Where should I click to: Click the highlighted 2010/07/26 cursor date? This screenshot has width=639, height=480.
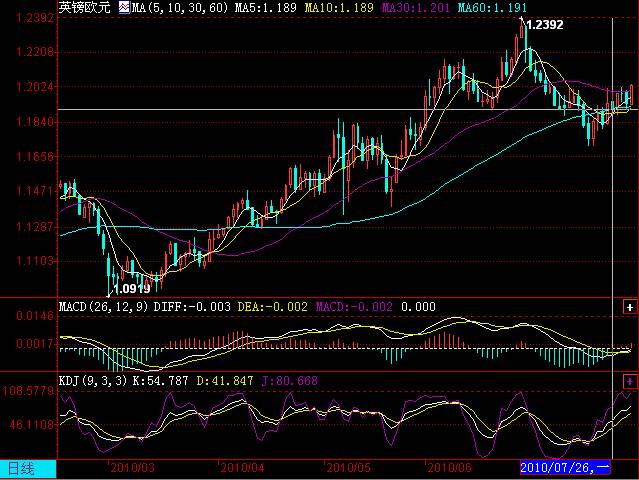[x=565, y=467]
